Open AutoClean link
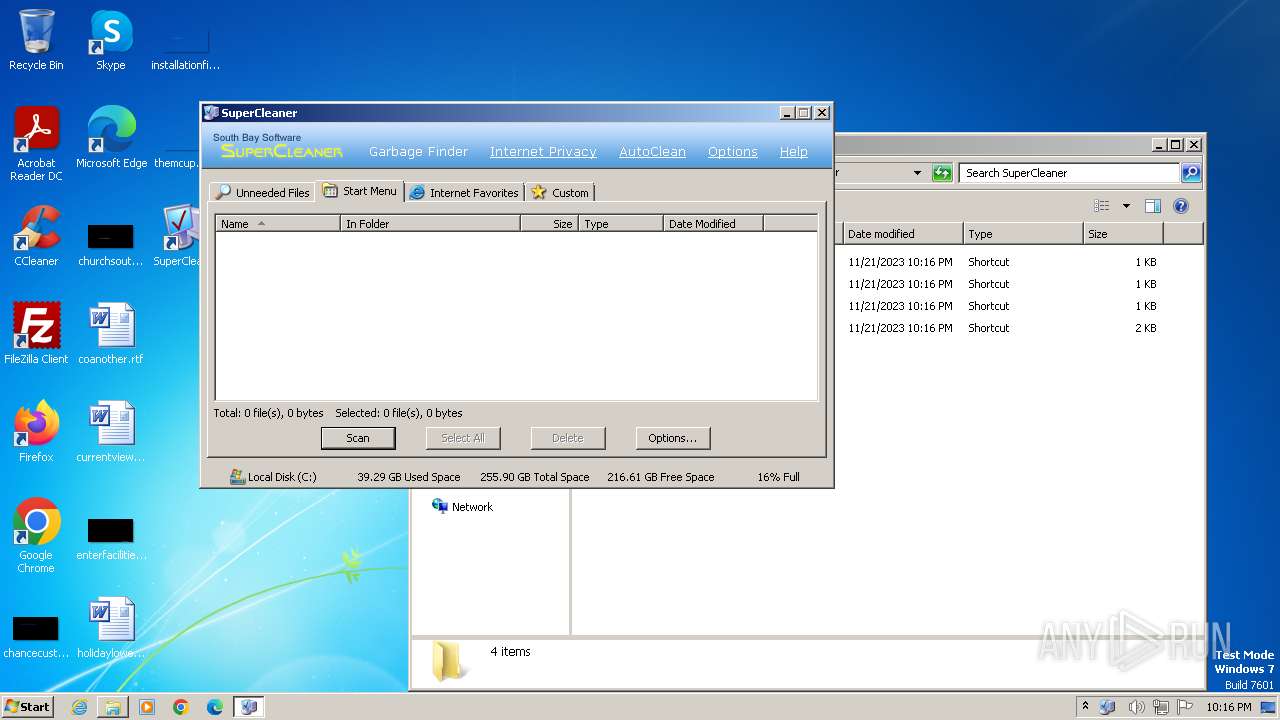Screen dimensions: 1280x720 coord(652,152)
